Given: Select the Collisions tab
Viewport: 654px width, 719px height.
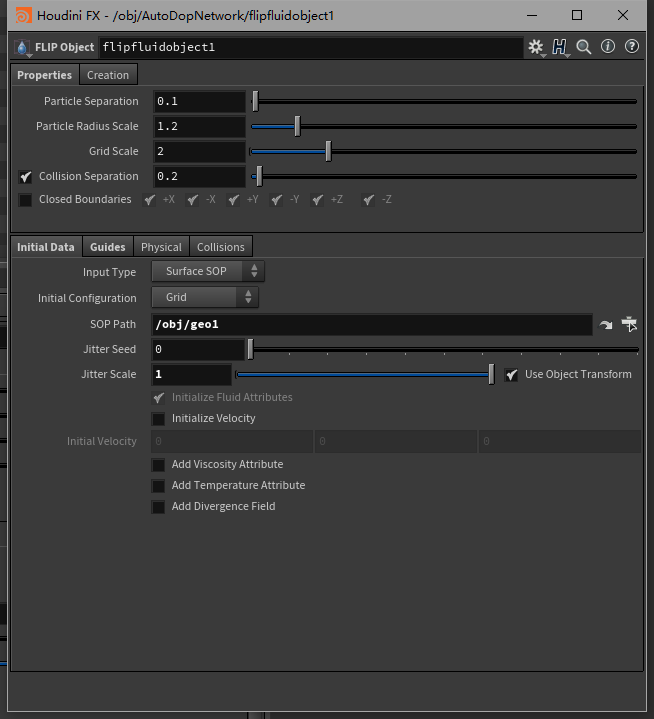Looking at the screenshot, I should tap(221, 247).
